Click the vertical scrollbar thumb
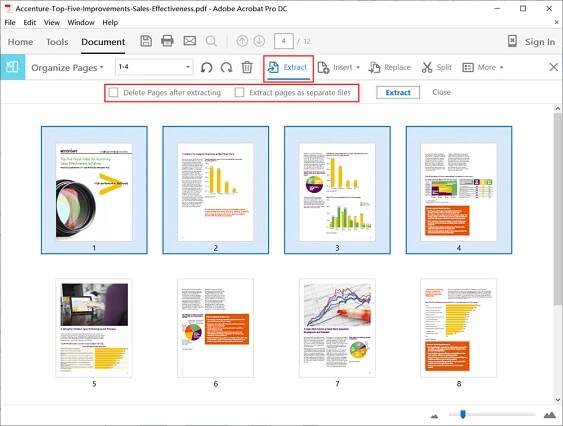Screen dimensions: 563x426 558,208
